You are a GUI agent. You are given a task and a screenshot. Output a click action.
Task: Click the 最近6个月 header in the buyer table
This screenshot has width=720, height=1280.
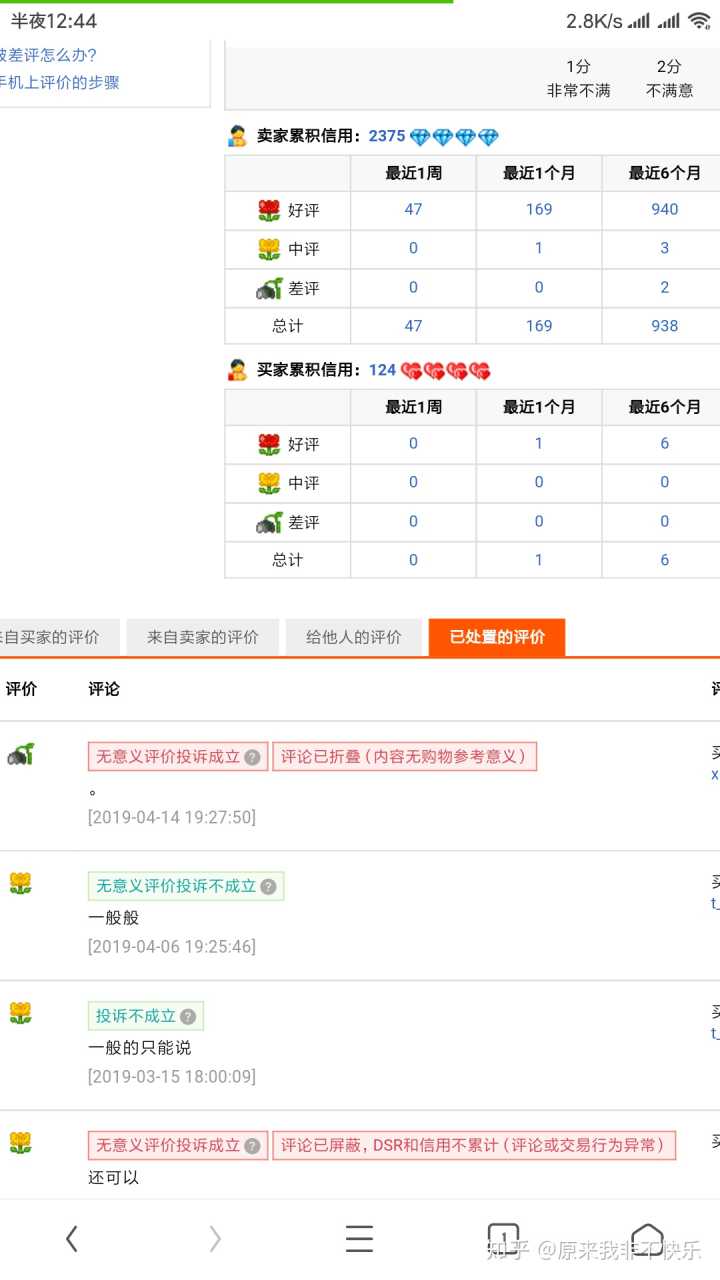(664, 407)
